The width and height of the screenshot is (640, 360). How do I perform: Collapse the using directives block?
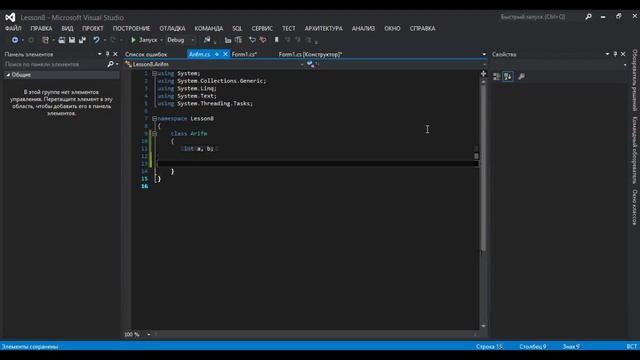154,73
